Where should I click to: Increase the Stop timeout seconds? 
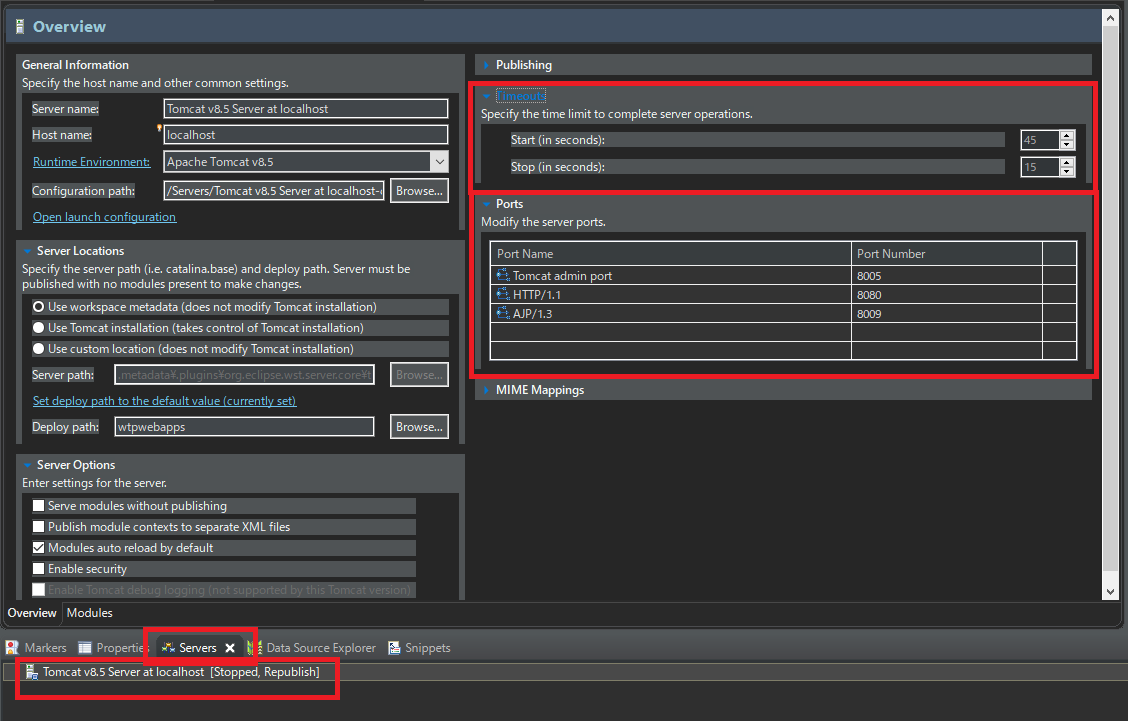tap(1067, 163)
